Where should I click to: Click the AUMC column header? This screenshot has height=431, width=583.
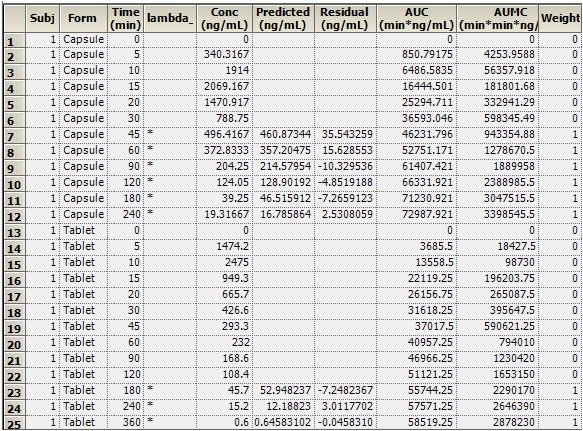[x=497, y=18]
